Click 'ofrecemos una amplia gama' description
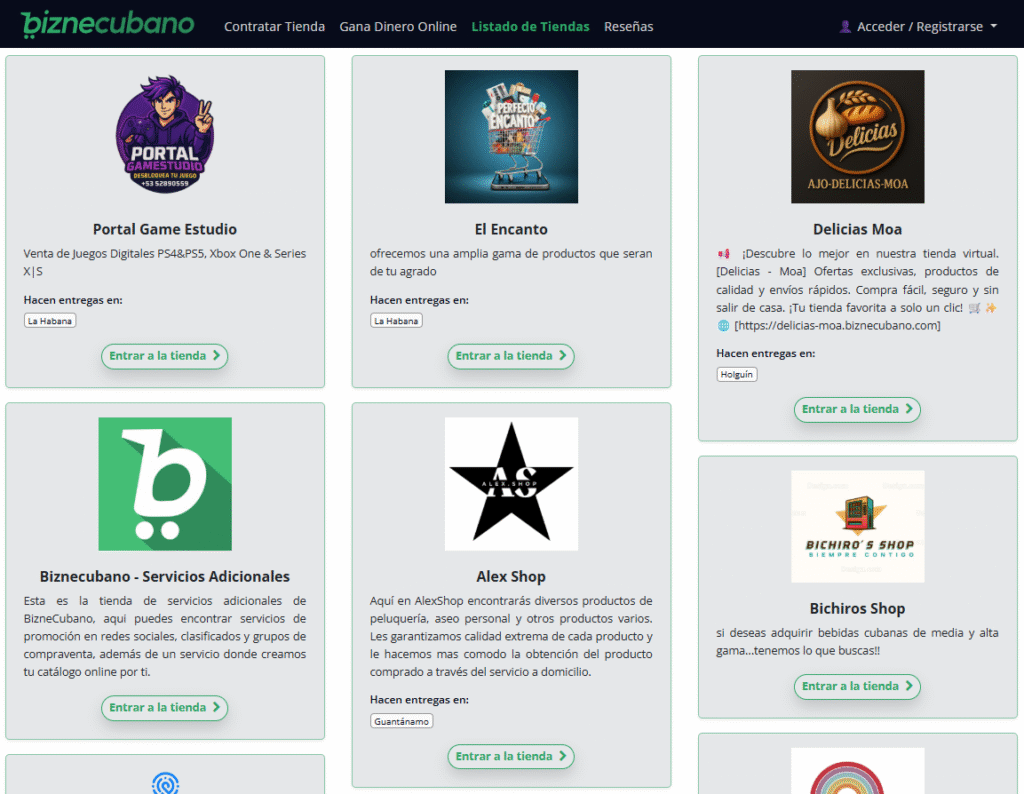The image size is (1024, 794). (511, 262)
